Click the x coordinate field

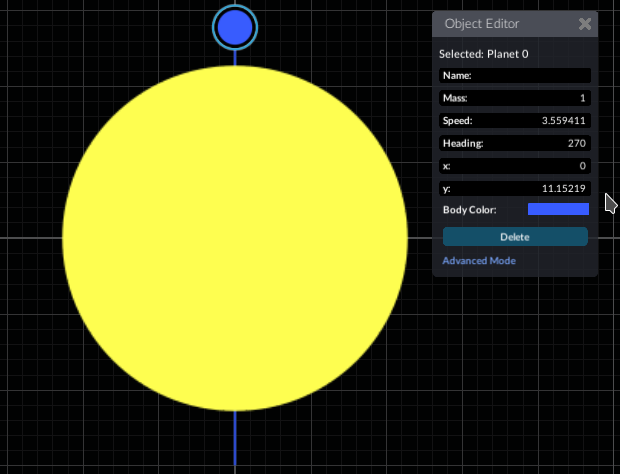(x=530, y=166)
